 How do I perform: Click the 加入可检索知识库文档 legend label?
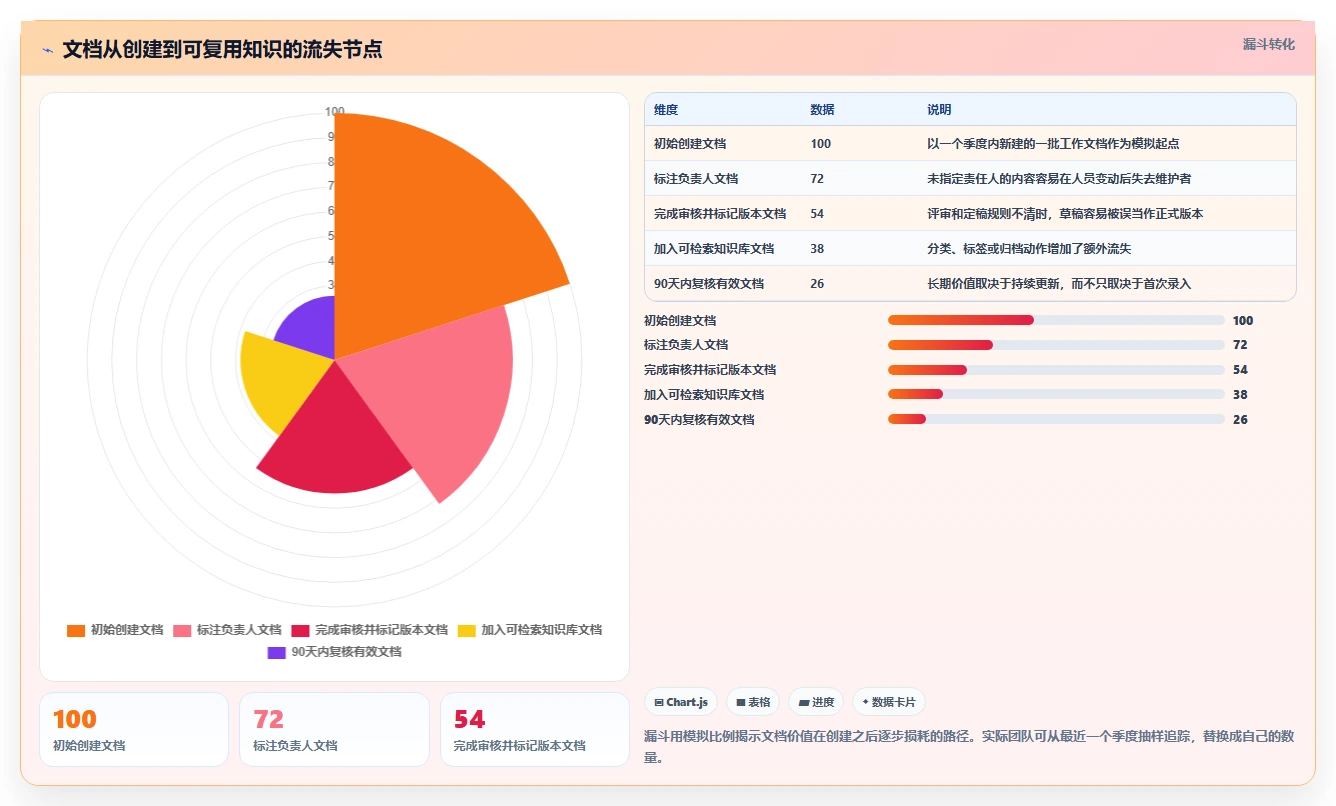[542, 630]
